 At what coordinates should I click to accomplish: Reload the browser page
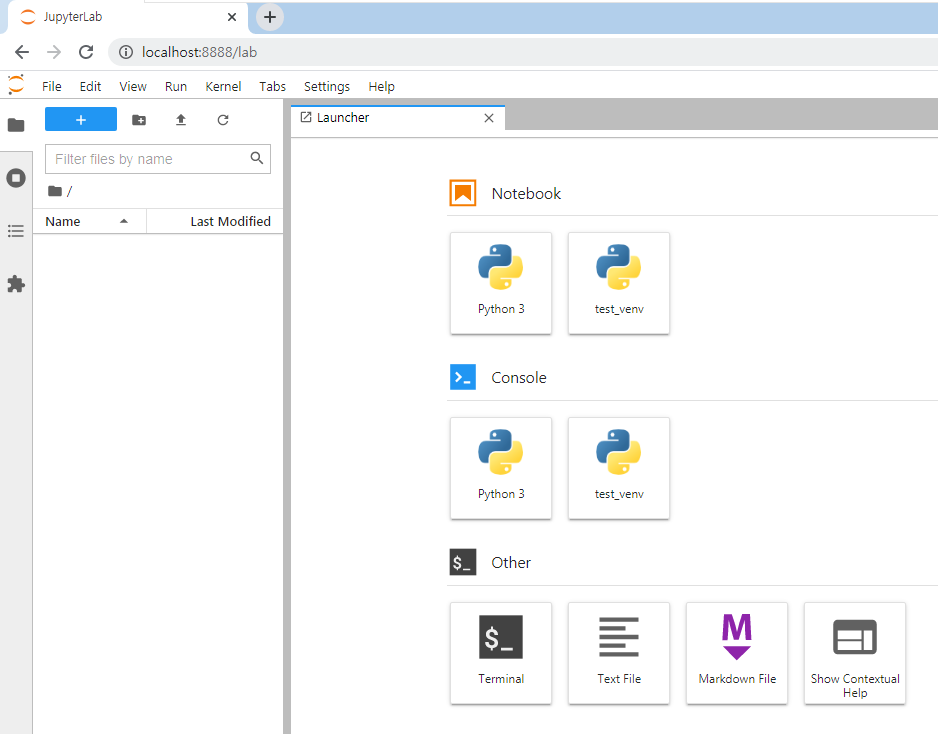(86, 52)
